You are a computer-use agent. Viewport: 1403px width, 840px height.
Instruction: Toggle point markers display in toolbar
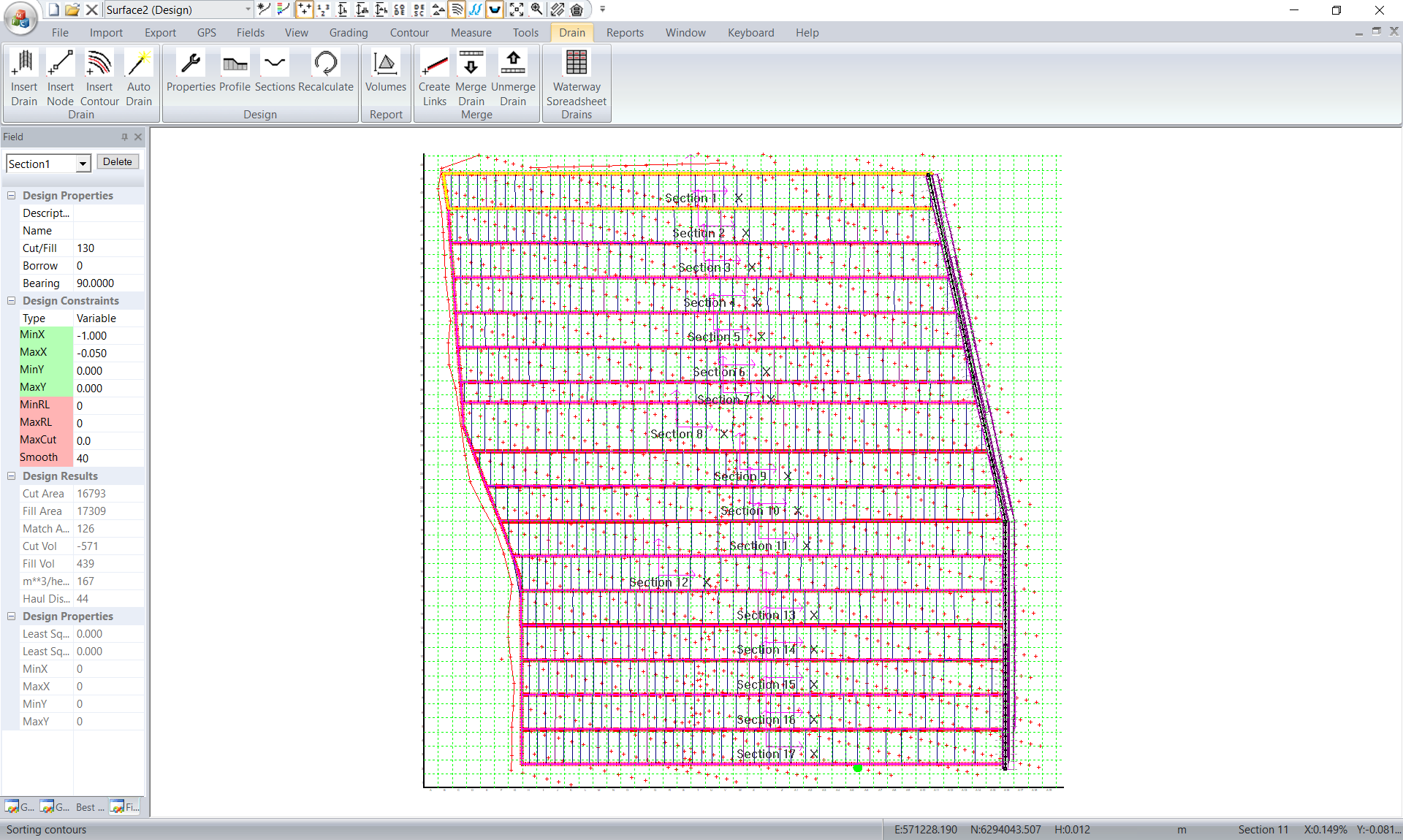pyautogui.click(x=304, y=9)
